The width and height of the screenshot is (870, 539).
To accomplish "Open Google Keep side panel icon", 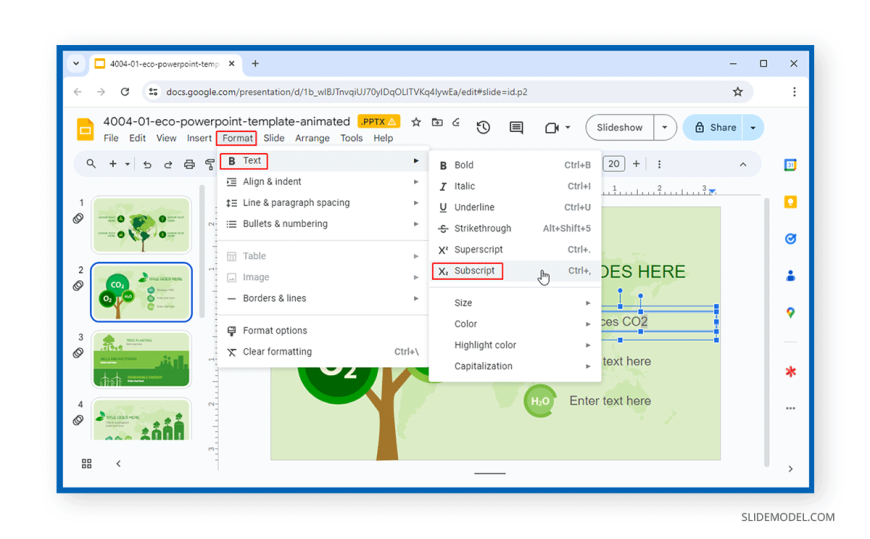I will [791, 202].
